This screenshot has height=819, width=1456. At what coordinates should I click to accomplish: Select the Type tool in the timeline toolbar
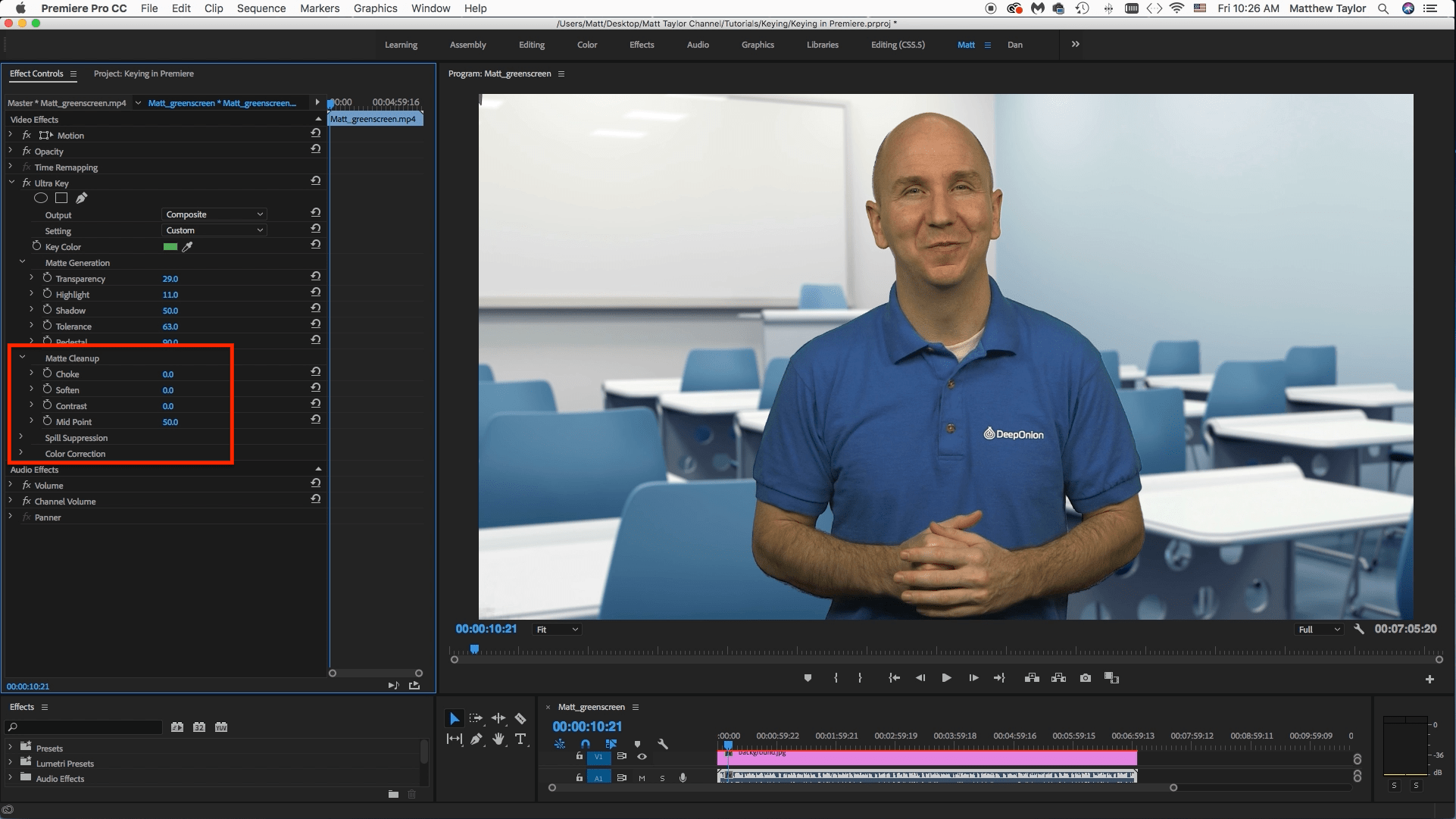click(520, 739)
